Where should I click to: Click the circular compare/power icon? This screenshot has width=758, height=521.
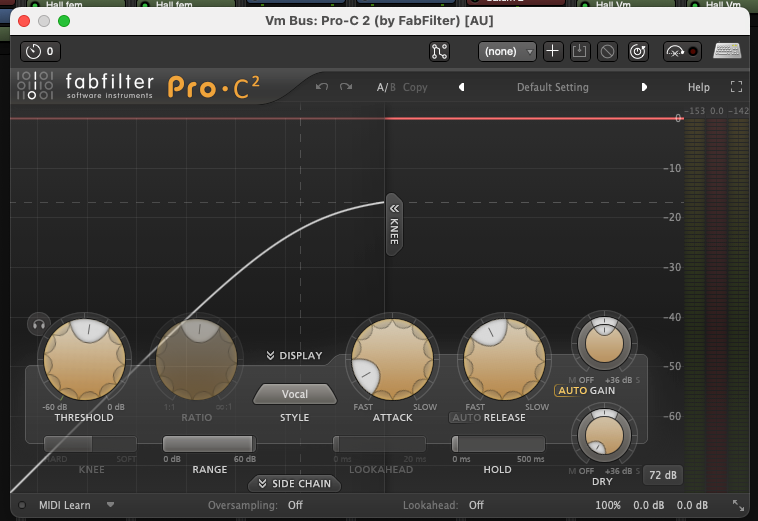(638, 51)
